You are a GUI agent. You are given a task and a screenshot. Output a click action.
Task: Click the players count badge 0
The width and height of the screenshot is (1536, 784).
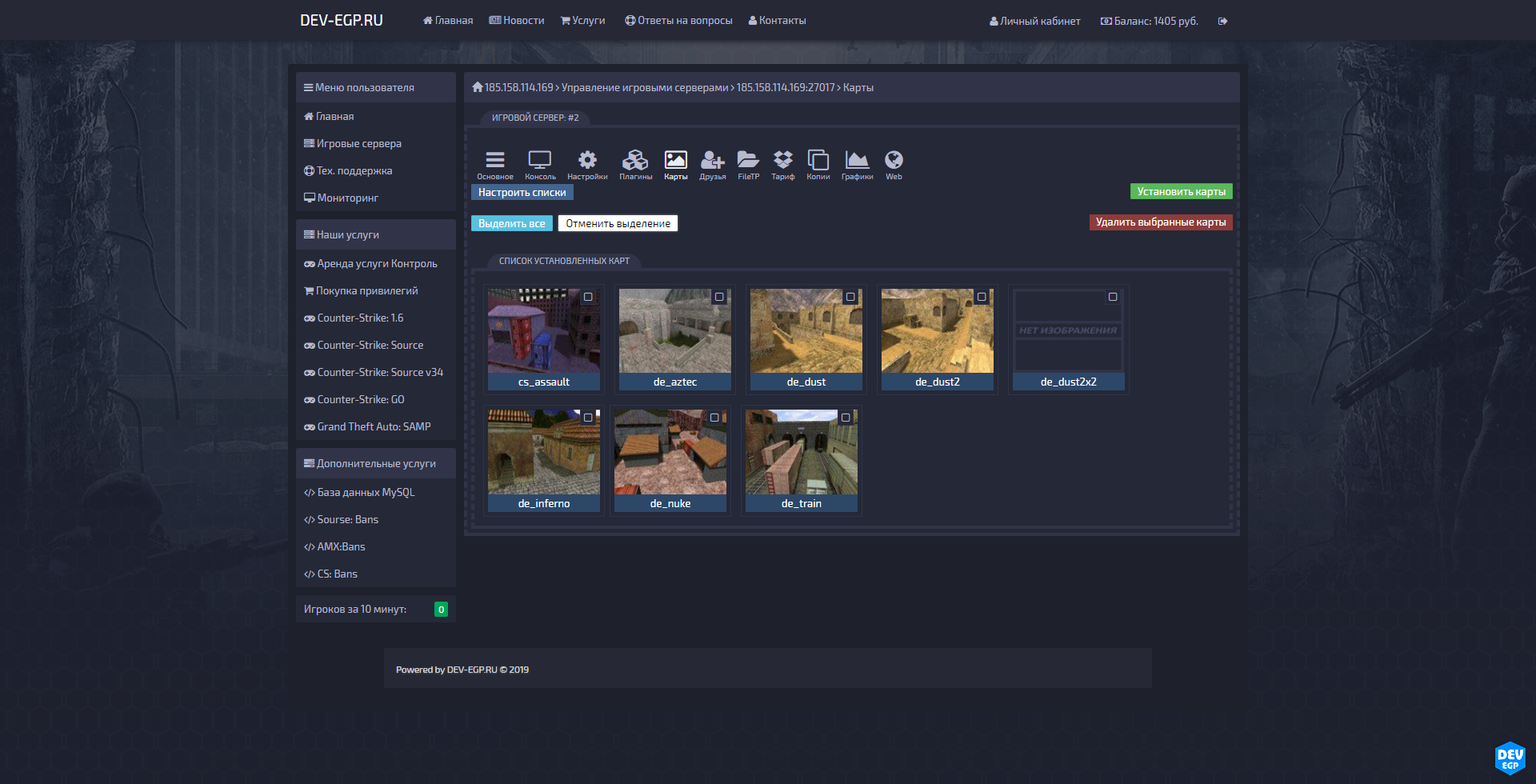(x=441, y=610)
